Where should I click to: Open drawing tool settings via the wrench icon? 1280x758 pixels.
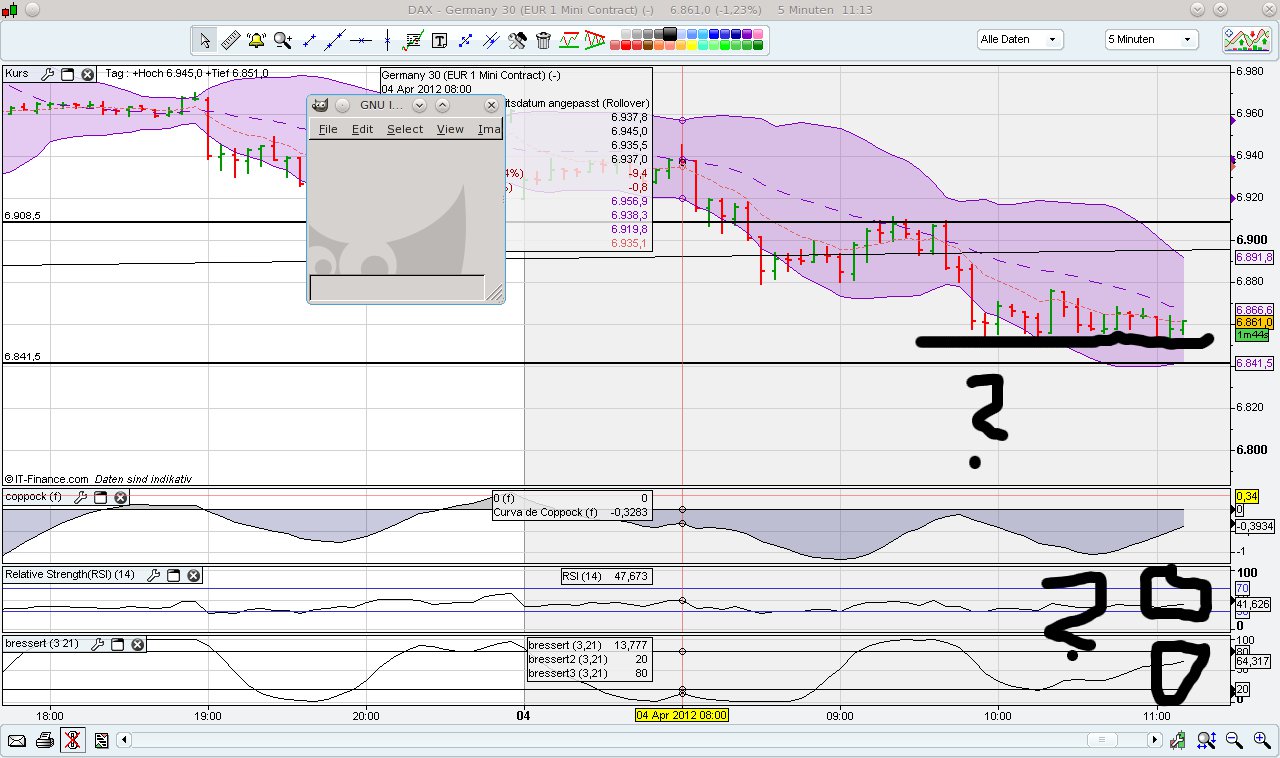tap(519, 40)
